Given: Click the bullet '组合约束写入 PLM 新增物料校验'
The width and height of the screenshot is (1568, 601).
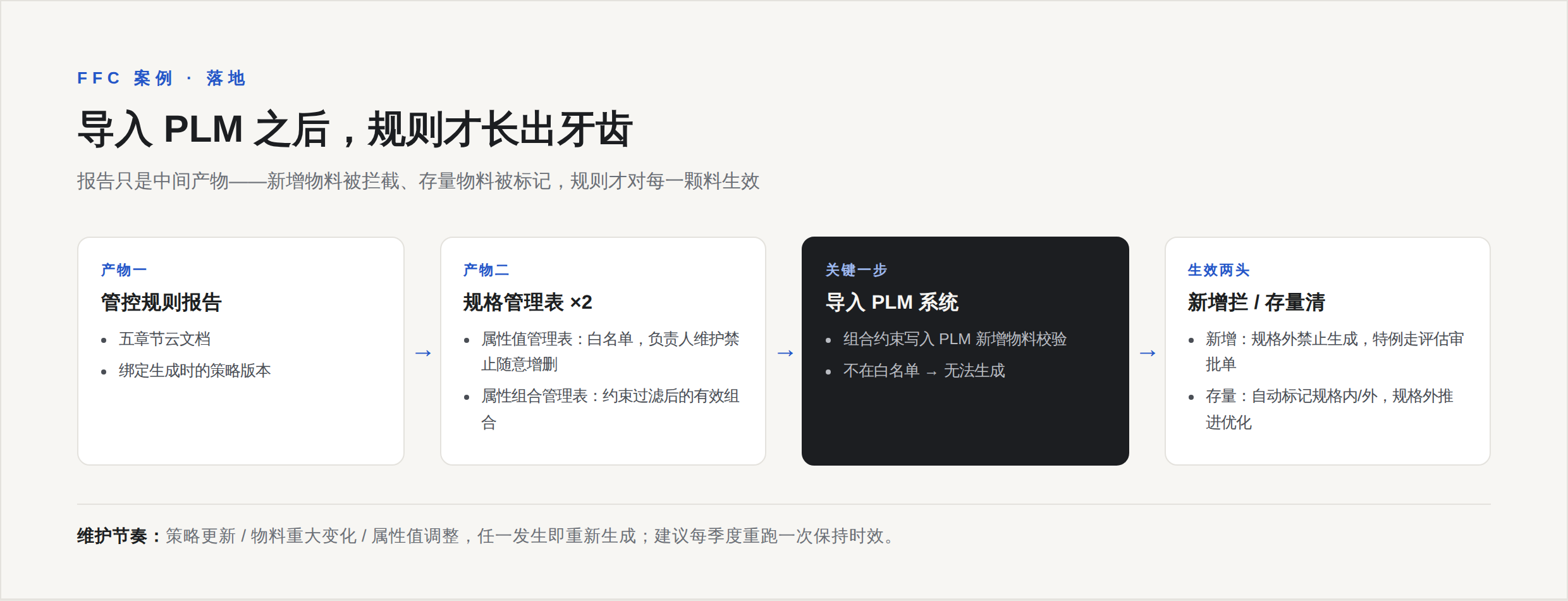Looking at the screenshot, I should pos(955,339).
